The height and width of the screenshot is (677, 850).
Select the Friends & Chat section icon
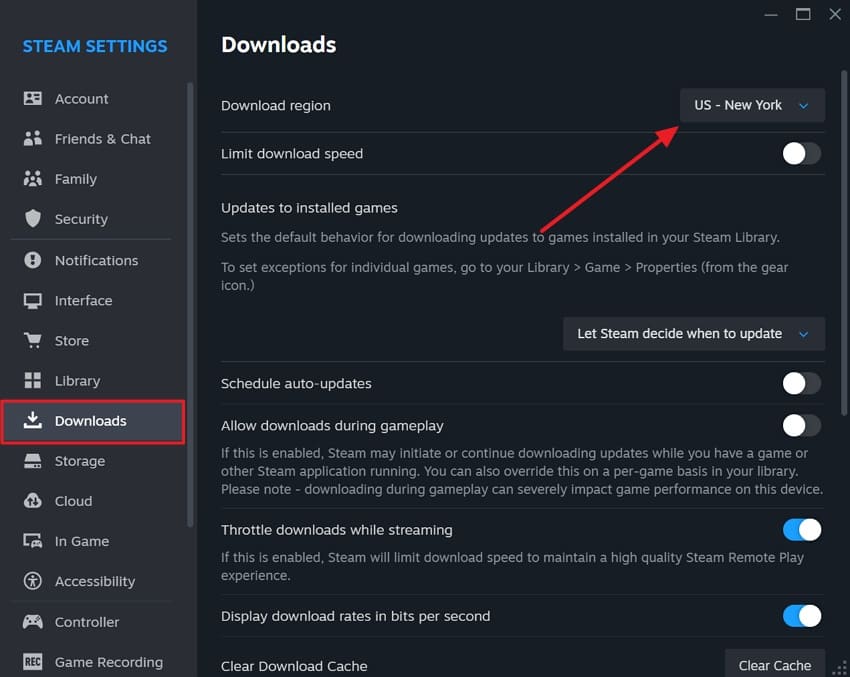pyautogui.click(x=34, y=138)
